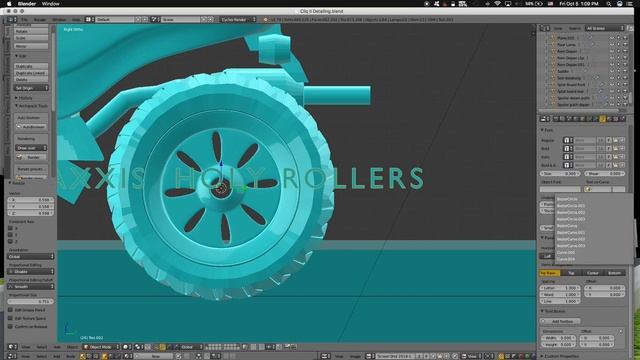Click the Duplicate button
640x360 pixels.
31,66
